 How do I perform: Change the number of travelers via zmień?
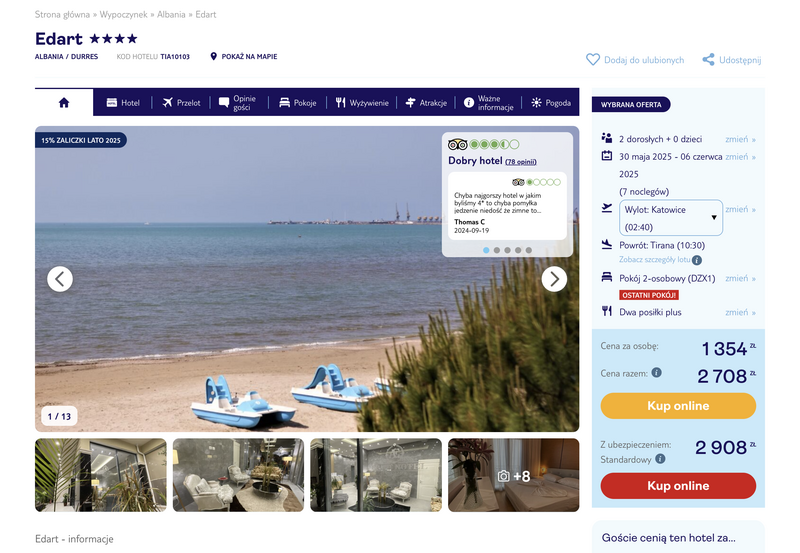740,139
